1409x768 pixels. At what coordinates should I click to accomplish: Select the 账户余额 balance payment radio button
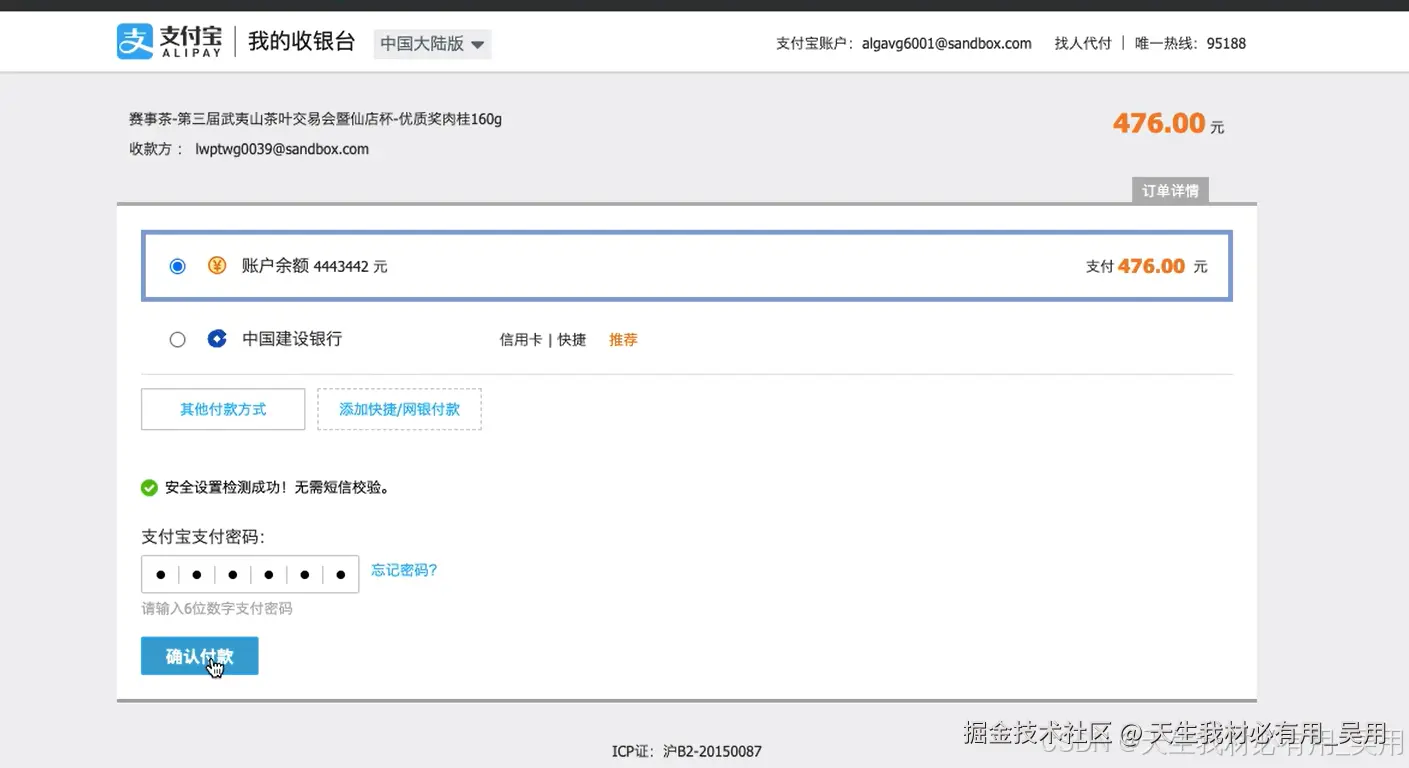177,265
